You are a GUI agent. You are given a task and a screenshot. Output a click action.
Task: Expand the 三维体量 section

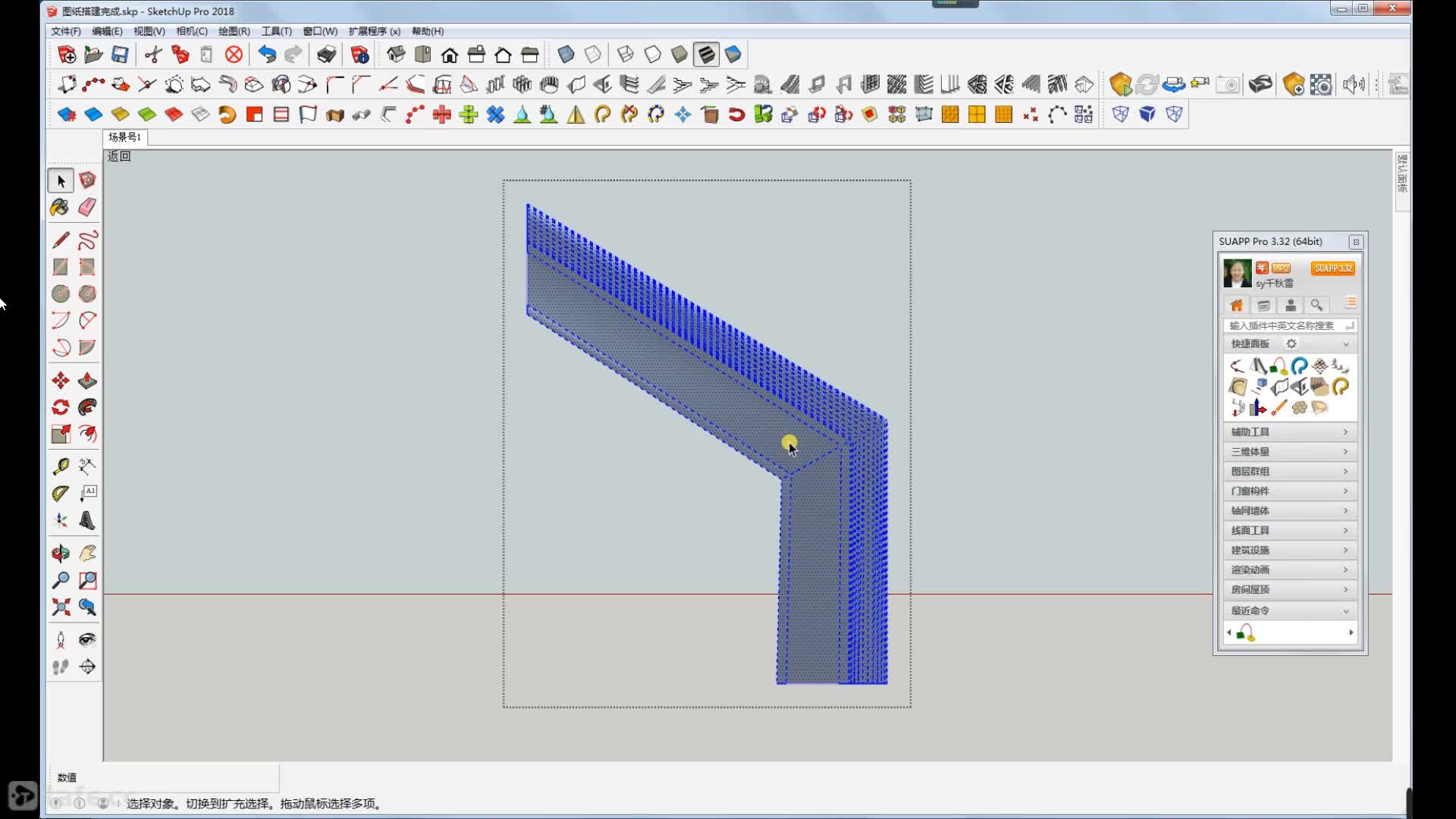(1290, 451)
